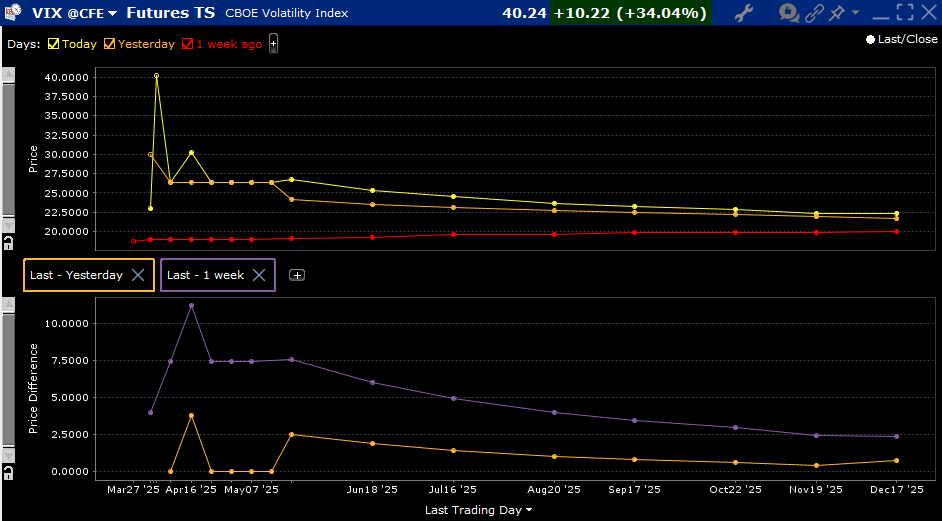This screenshot has width=942, height=521.
Task: Pin the Futures TS window
Action: 837,13
